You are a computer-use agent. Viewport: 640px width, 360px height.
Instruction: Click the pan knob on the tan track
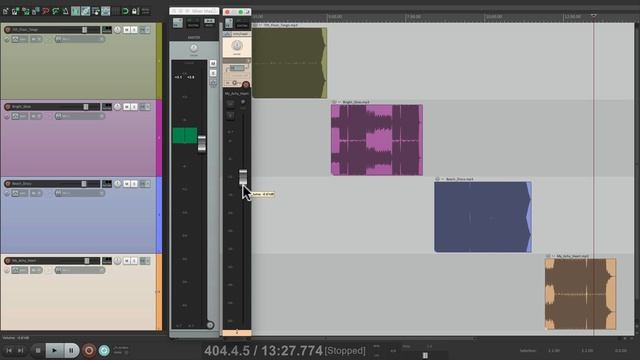(x=118, y=260)
